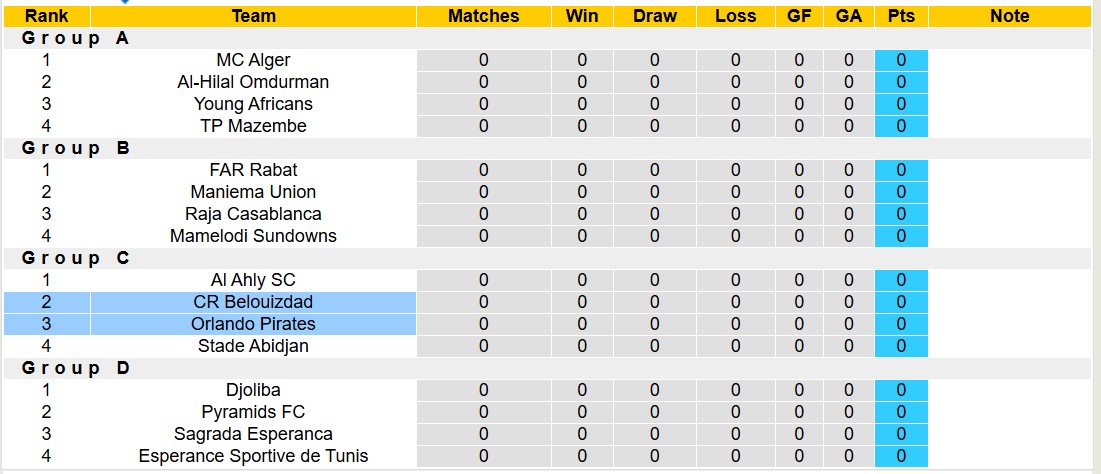1101x474 pixels.
Task: Click Djoliba in Group D
Action: 253,390
